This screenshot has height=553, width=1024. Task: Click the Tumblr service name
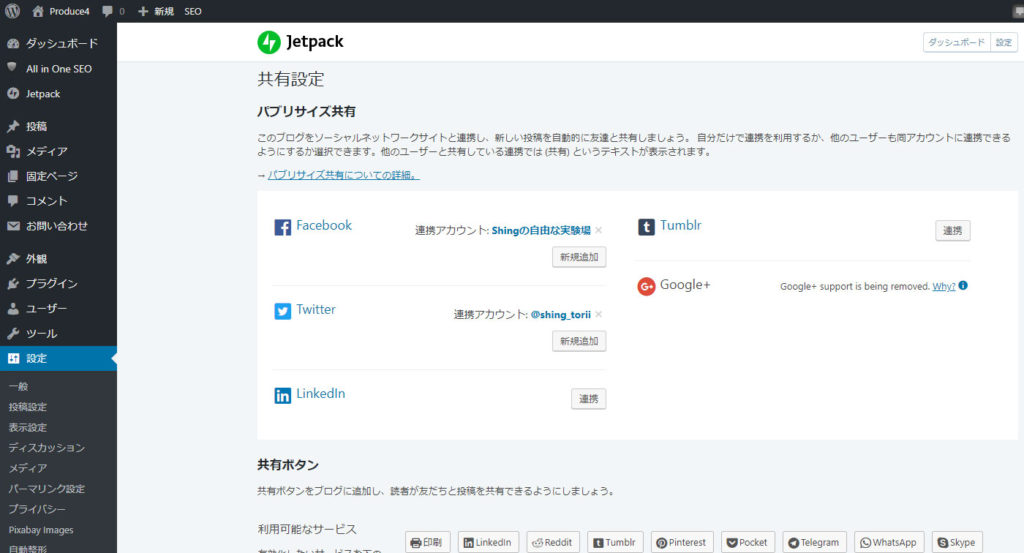pos(680,225)
